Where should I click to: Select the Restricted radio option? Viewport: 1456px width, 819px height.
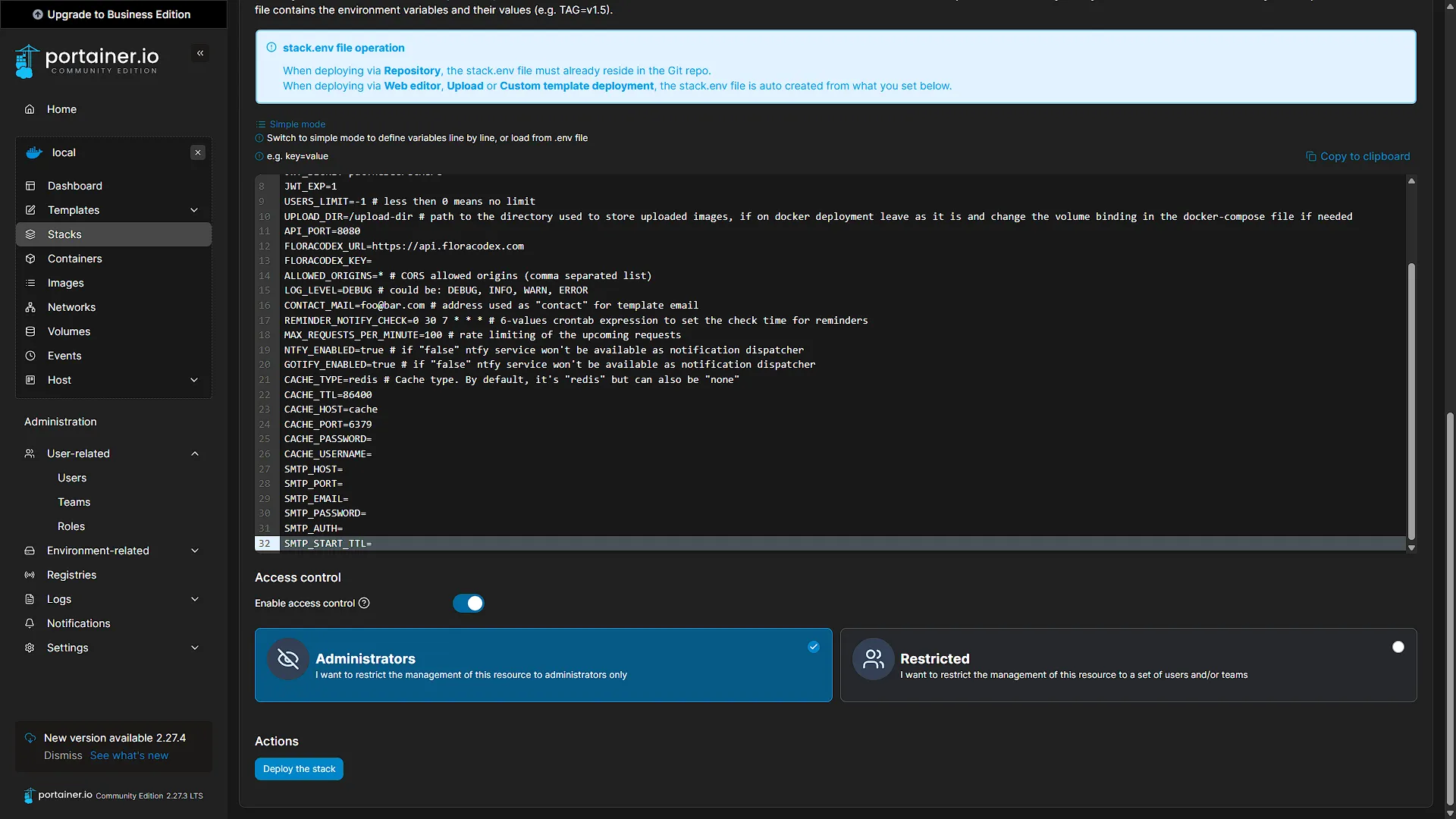tap(1398, 647)
